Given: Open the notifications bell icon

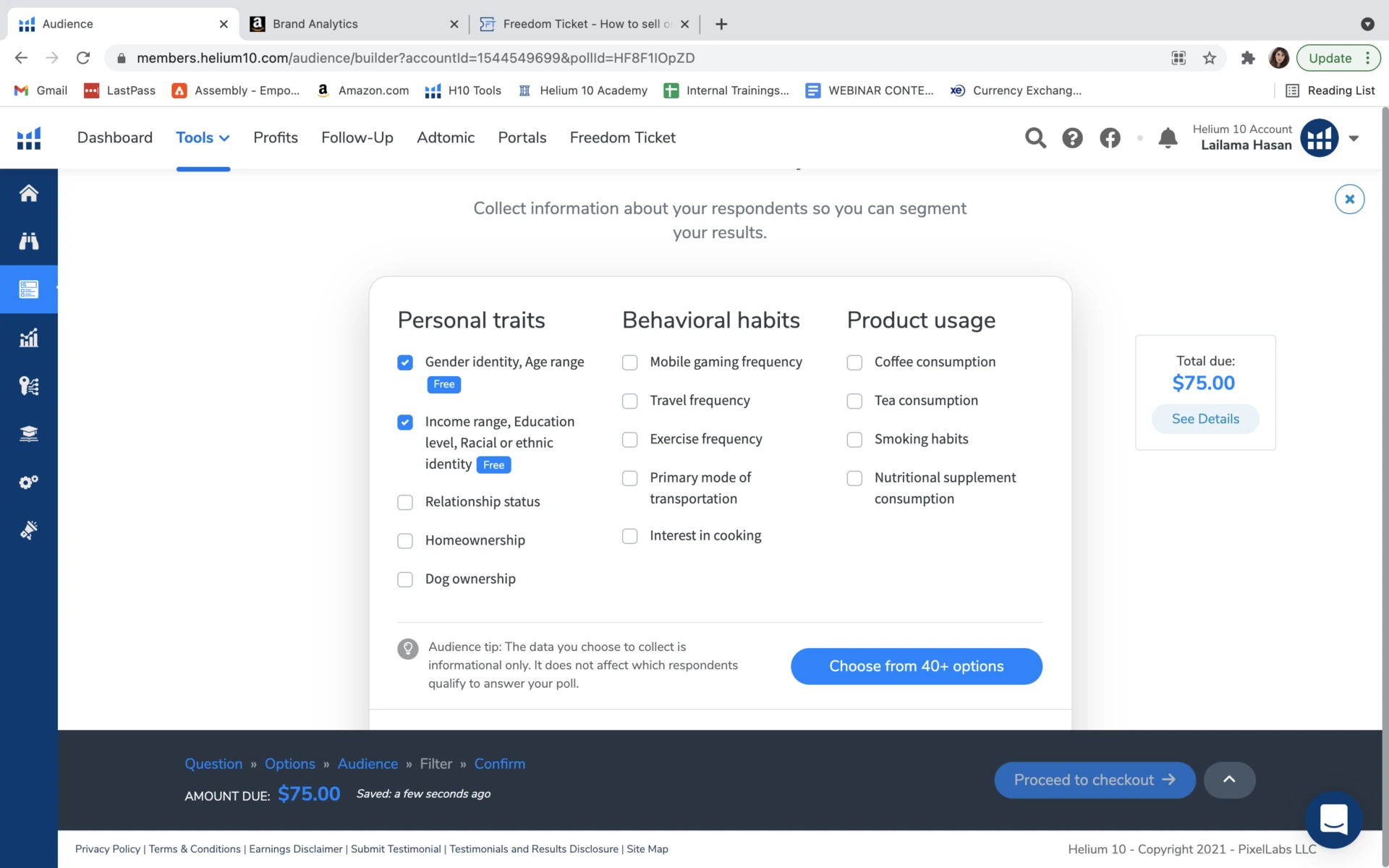Looking at the screenshot, I should click(x=1168, y=137).
